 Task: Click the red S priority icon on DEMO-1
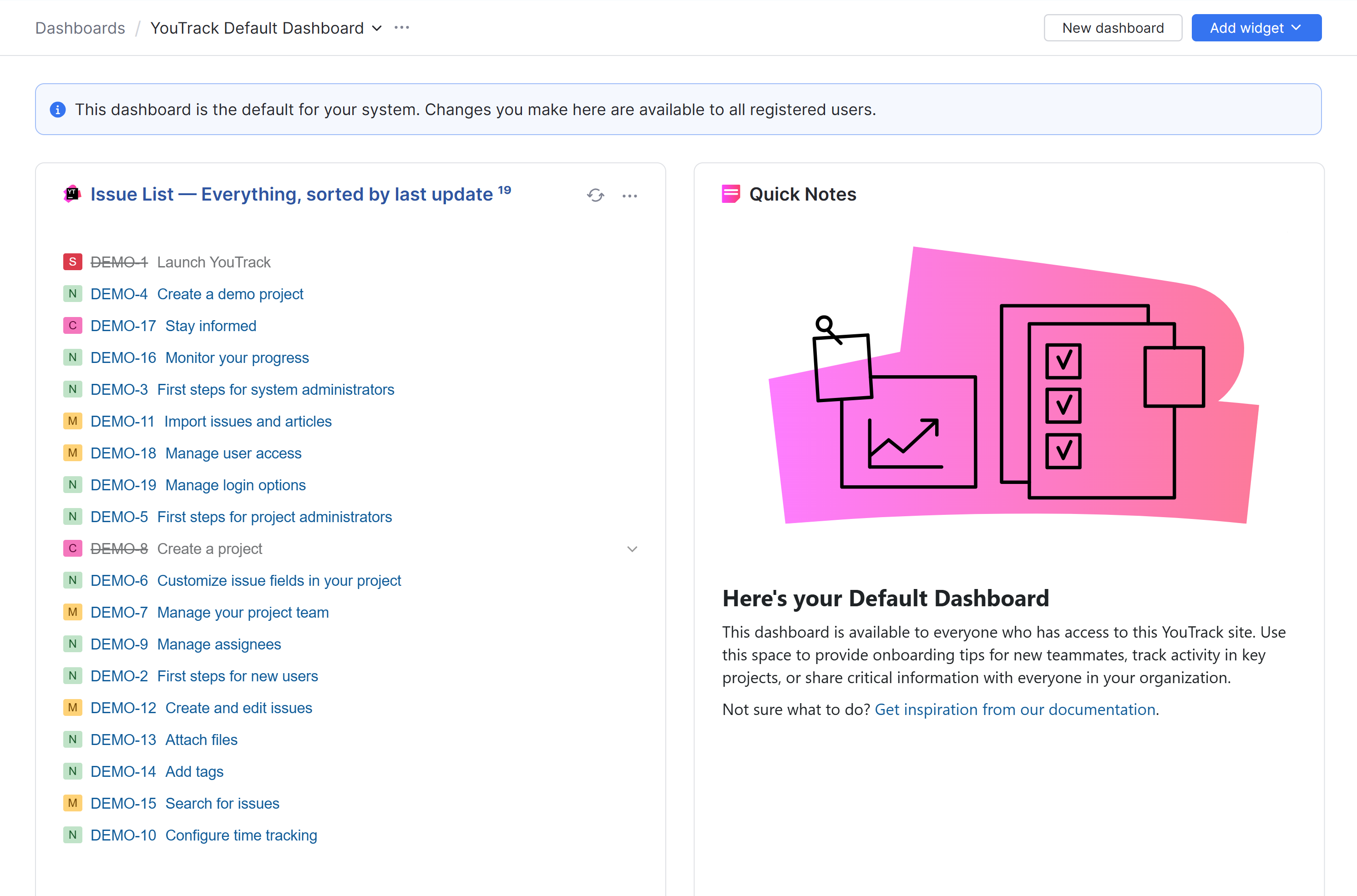(x=72, y=262)
